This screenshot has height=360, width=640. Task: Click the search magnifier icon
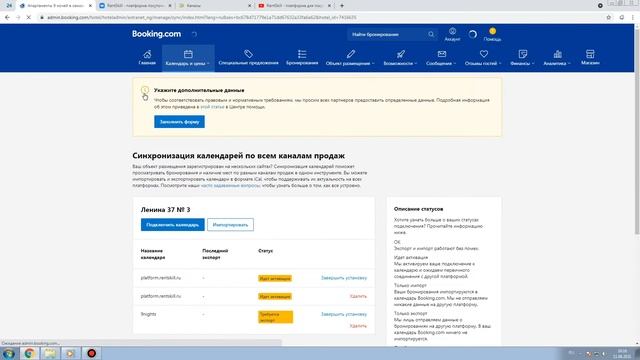click(431, 34)
